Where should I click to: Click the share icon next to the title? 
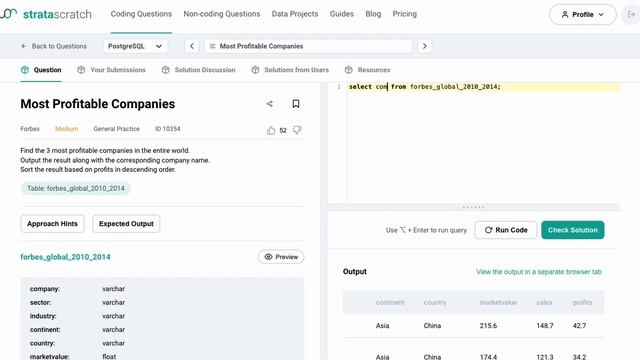[269, 104]
